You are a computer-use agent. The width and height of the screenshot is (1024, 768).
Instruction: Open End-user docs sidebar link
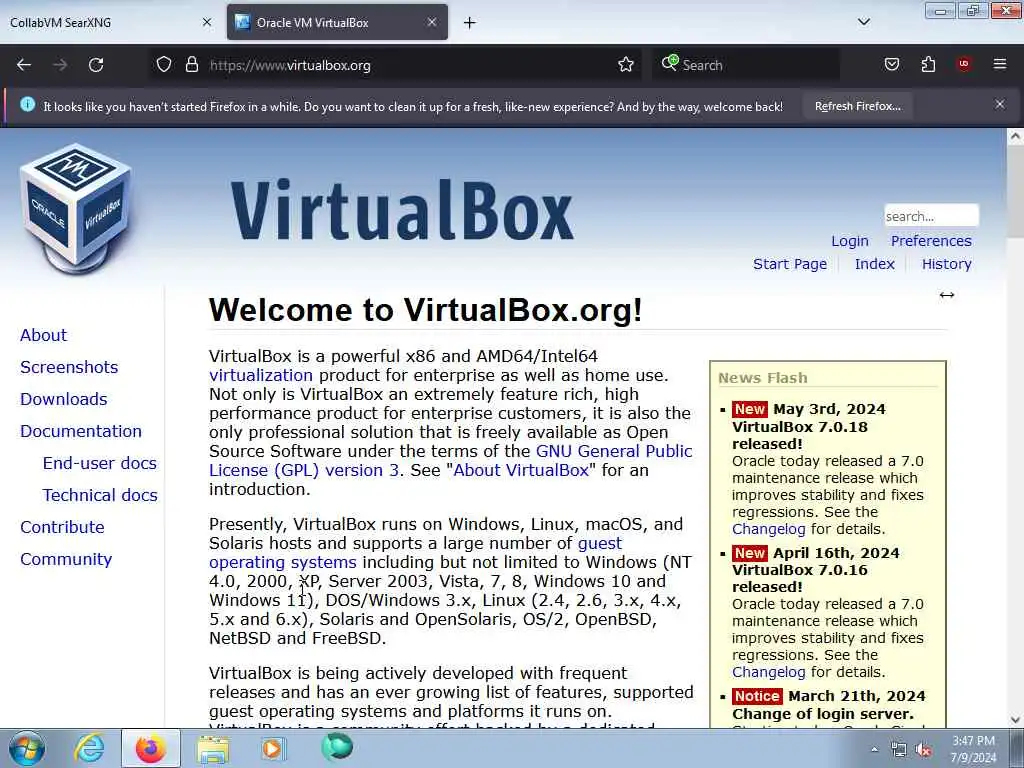[x=99, y=463]
